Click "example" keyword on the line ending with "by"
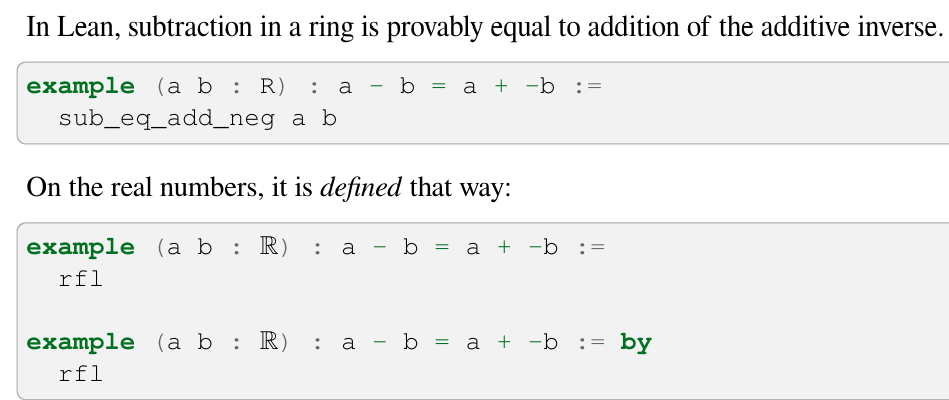 point(80,343)
